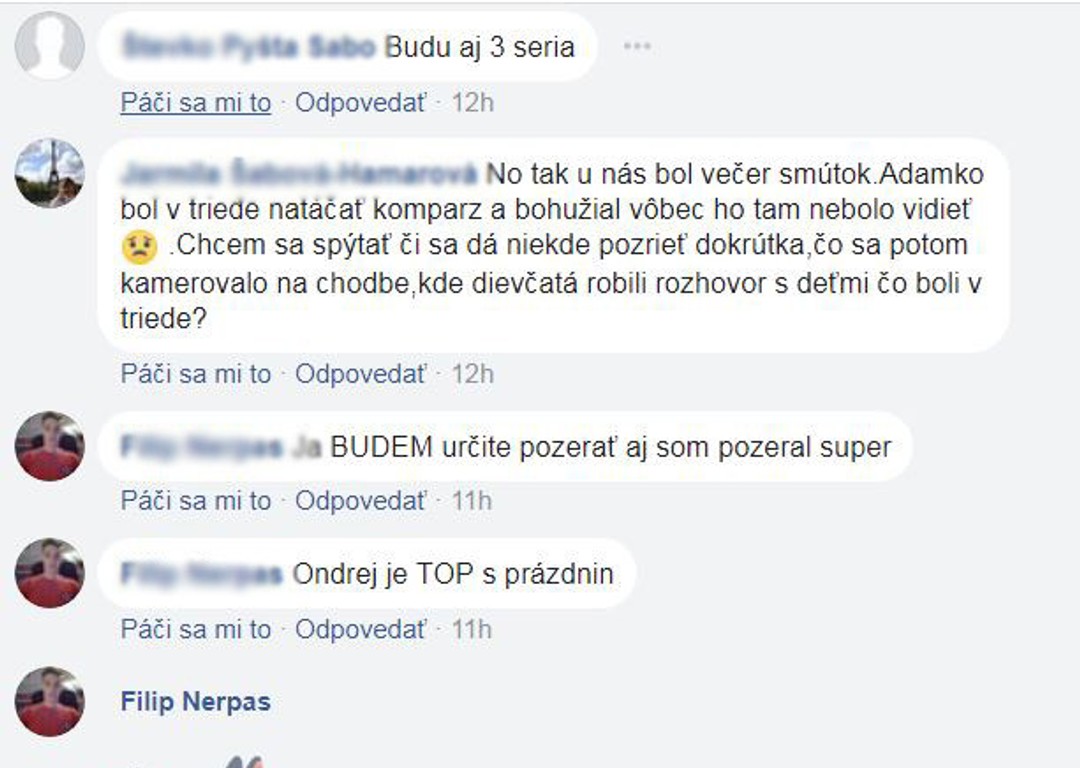
Task: Reply to the 'Budu aj 3 seria' comment
Action: point(361,103)
